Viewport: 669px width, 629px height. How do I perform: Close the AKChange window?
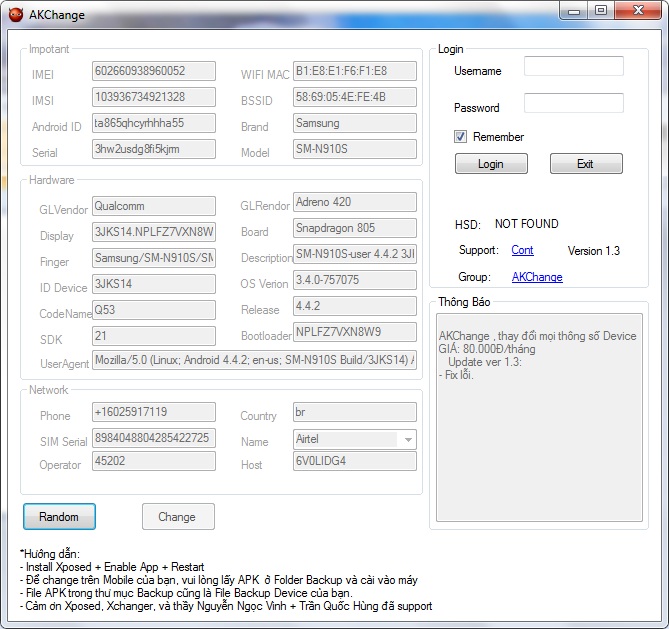click(638, 10)
